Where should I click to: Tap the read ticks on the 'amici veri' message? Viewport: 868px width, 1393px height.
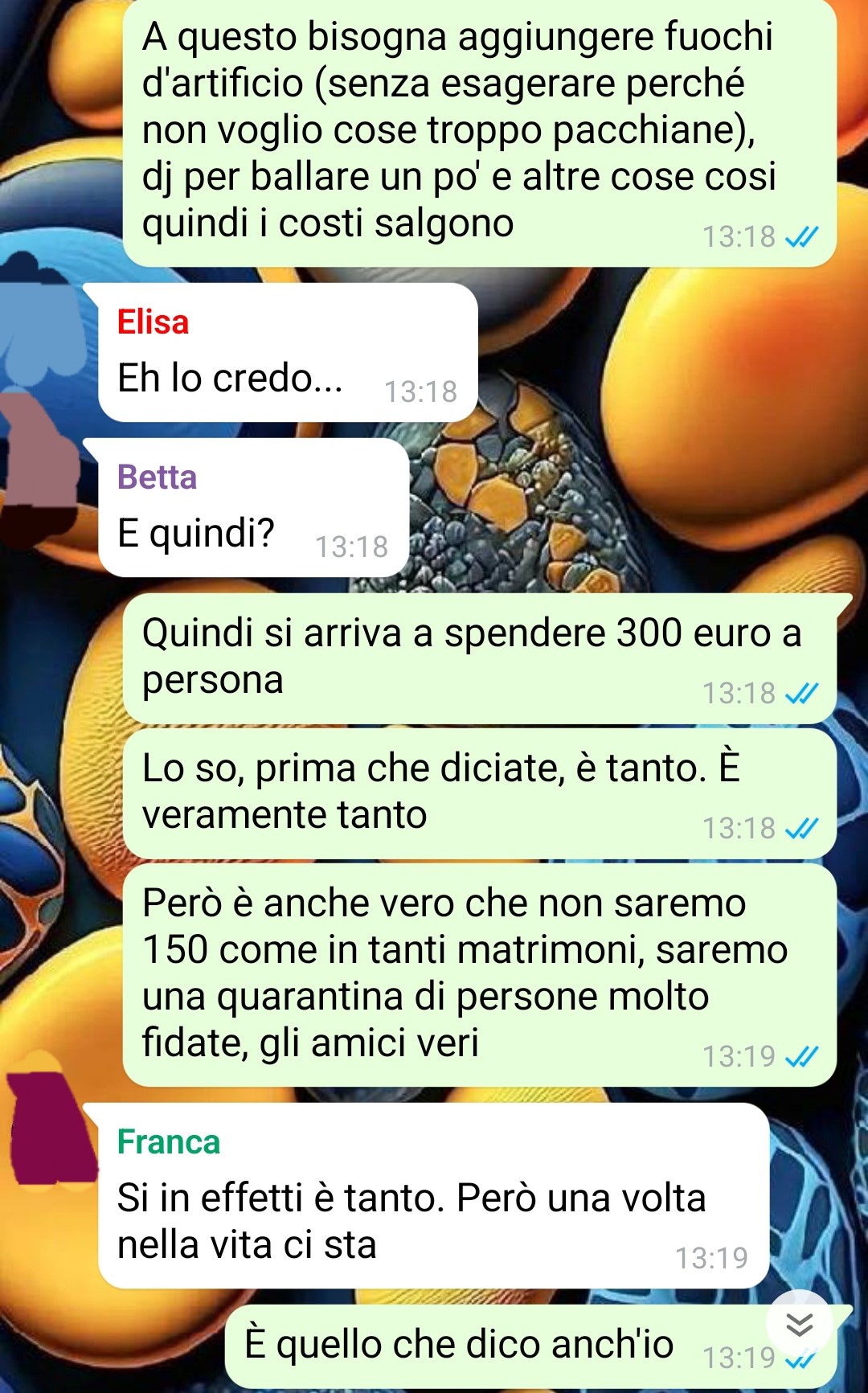[x=801, y=1057]
